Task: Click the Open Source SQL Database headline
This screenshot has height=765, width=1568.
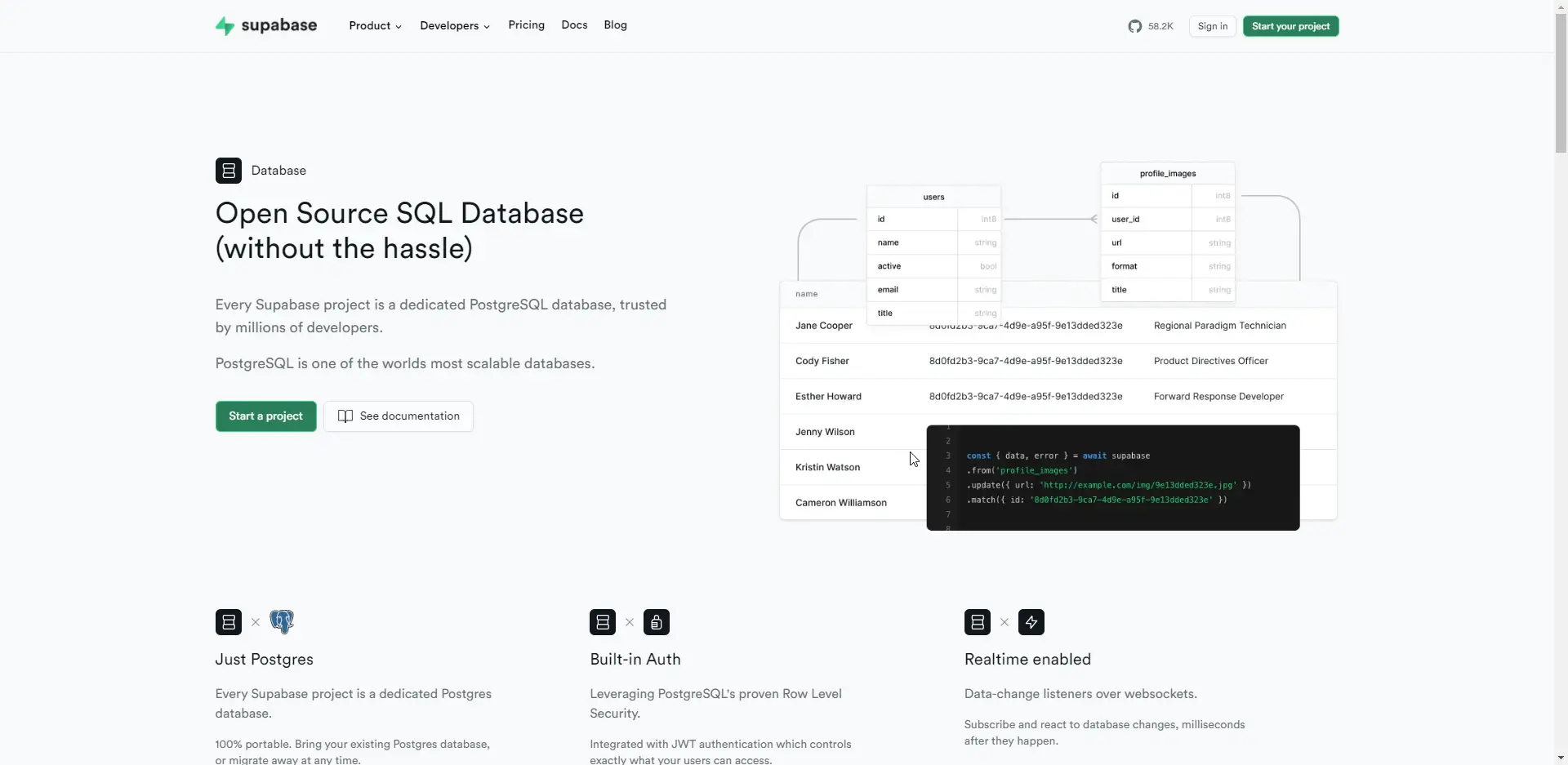Action: 400,231
